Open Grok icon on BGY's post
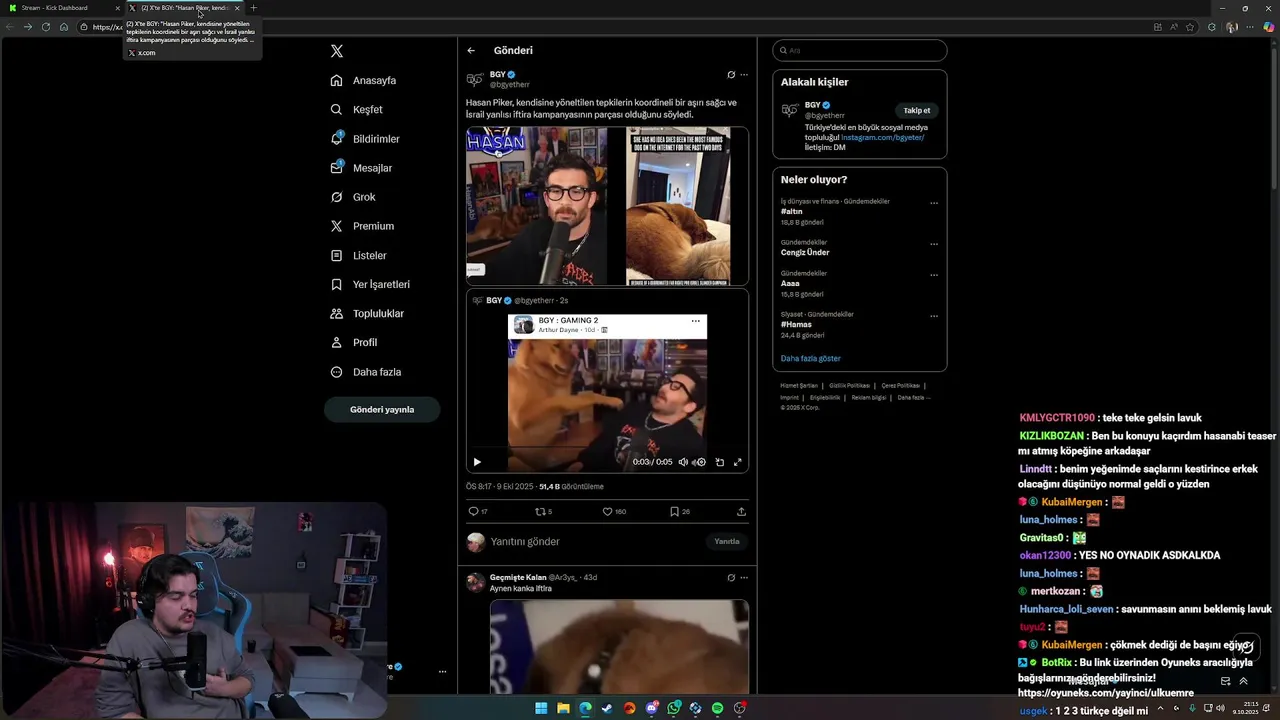 (731, 75)
